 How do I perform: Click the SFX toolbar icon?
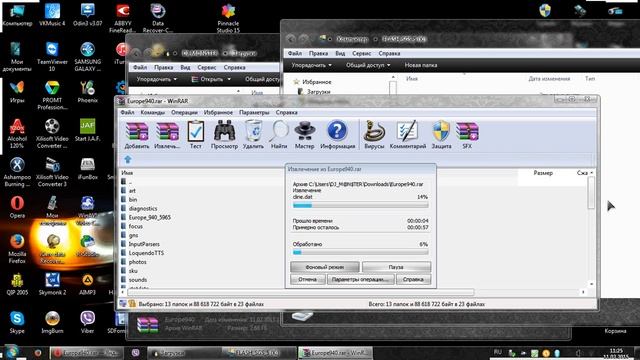[x=467, y=135]
